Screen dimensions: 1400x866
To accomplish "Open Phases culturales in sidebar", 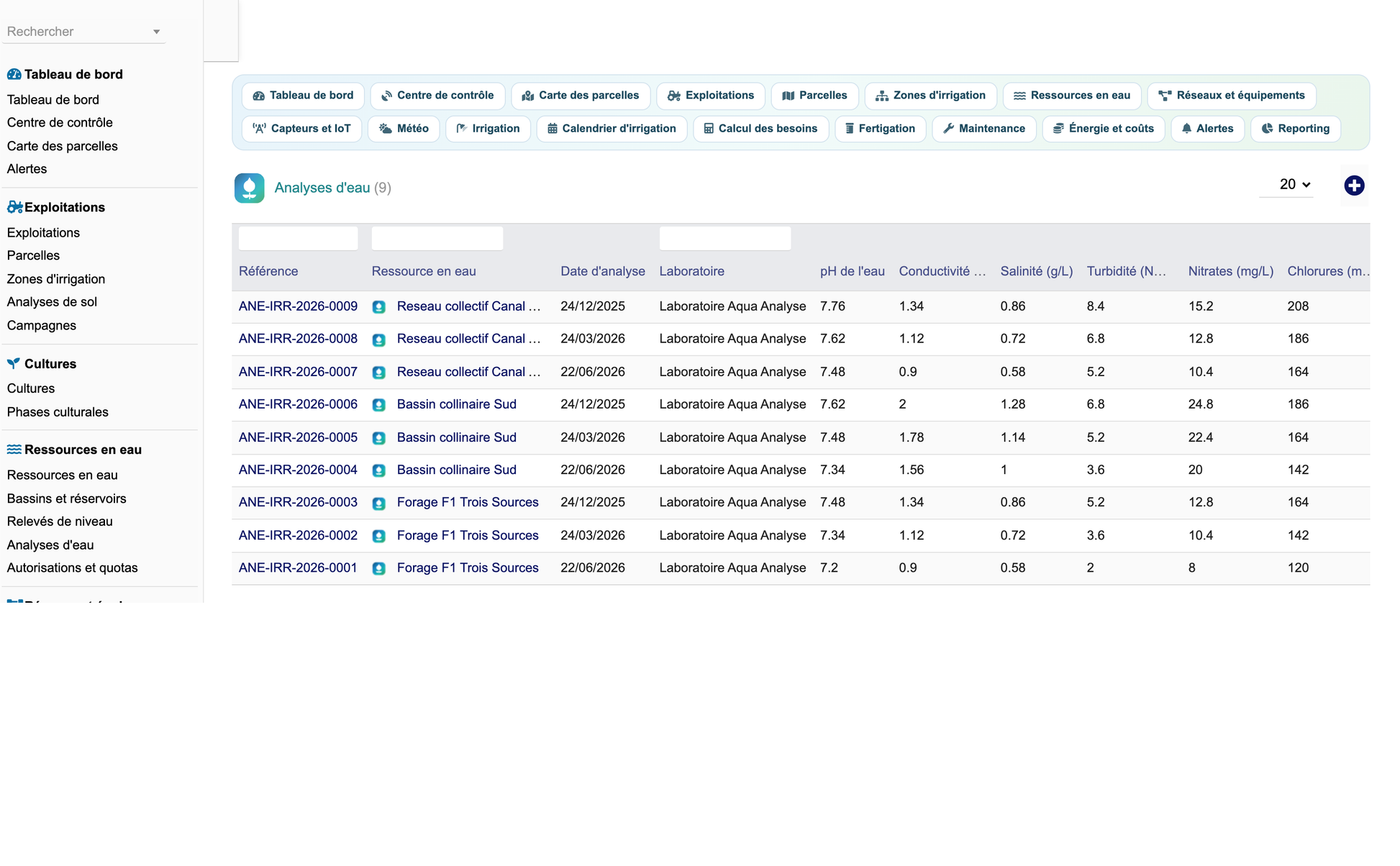I will point(58,412).
